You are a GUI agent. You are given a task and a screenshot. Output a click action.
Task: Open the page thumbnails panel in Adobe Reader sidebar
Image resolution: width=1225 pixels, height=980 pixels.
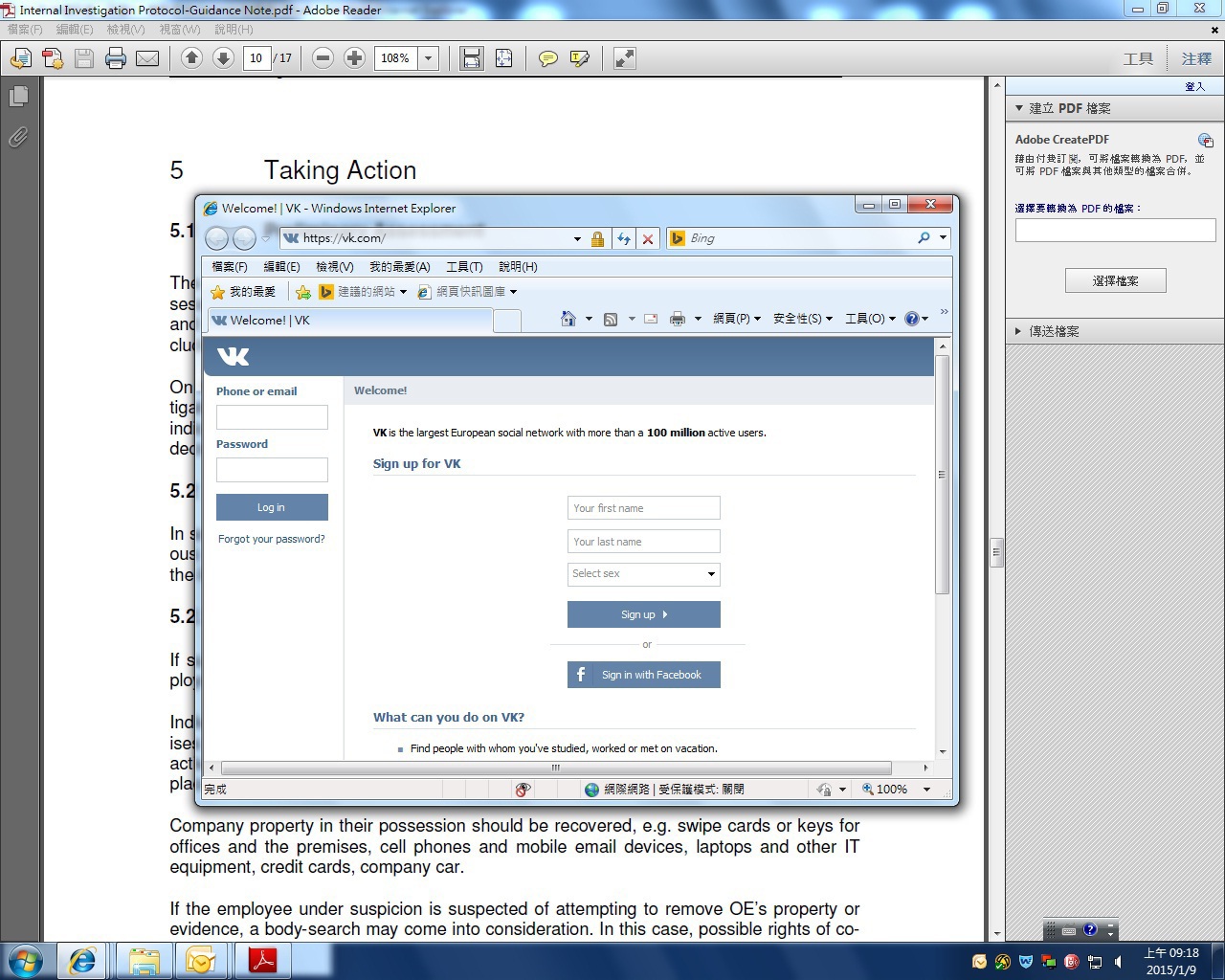18,96
